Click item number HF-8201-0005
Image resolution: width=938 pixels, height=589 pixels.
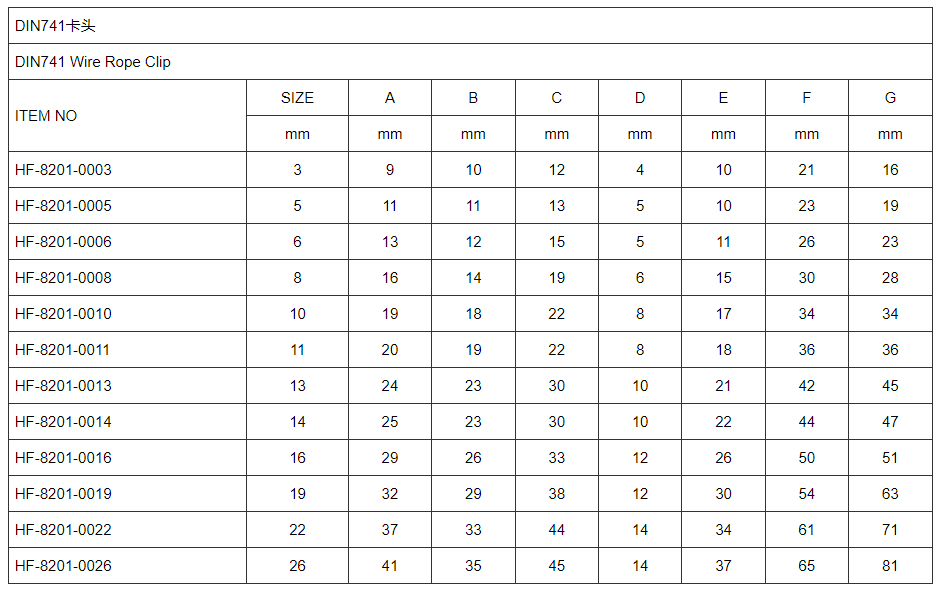pos(63,206)
